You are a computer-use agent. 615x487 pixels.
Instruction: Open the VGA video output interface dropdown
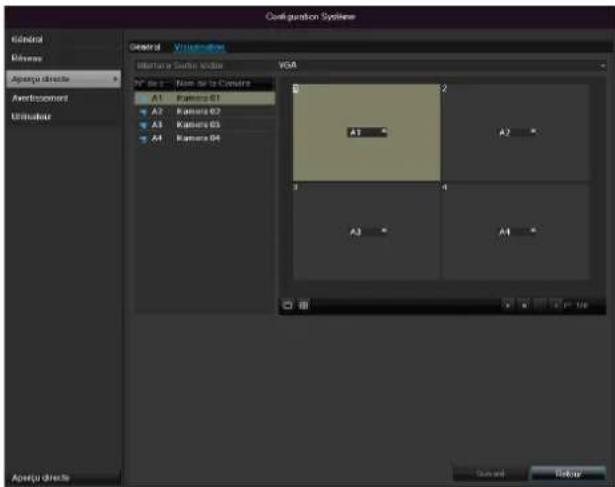[441, 65]
